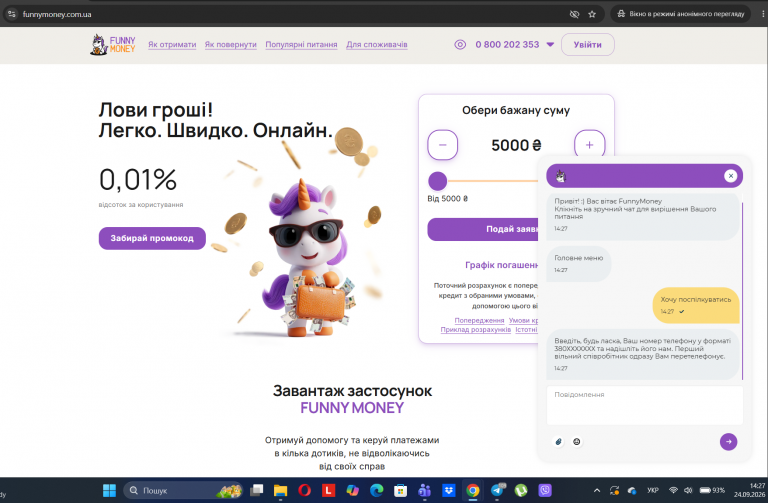Click the volume speaker tray icon
The height and width of the screenshot is (503, 768).
[688, 490]
